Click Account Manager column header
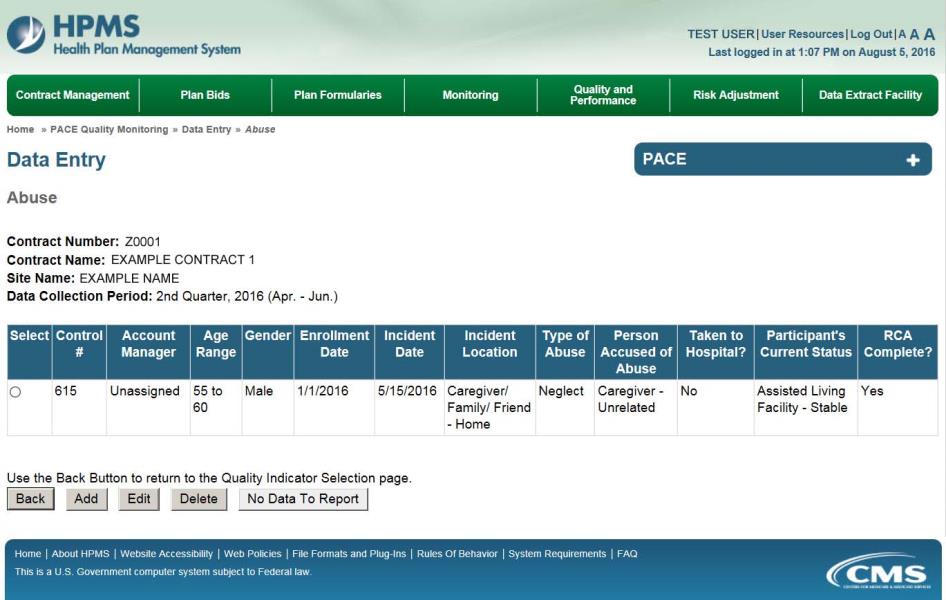This screenshot has height=600, width=946. (x=148, y=352)
